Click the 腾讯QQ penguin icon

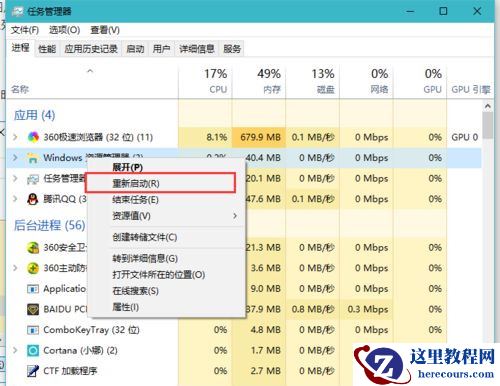tap(33, 199)
